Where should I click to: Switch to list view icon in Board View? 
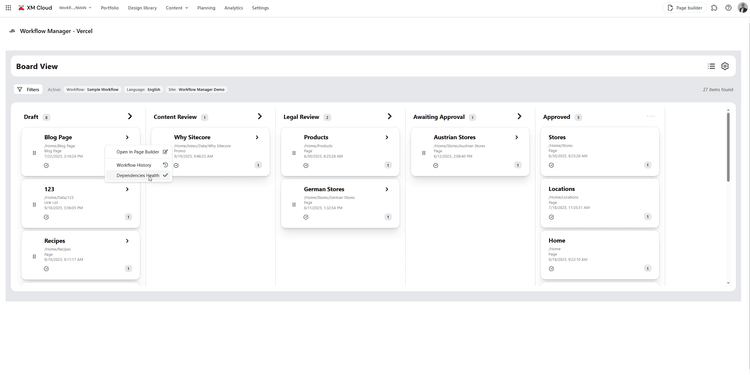(x=711, y=66)
